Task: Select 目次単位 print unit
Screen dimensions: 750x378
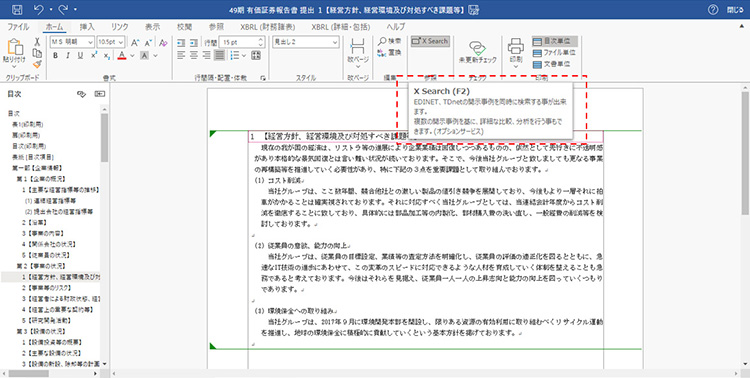Action: click(554, 42)
